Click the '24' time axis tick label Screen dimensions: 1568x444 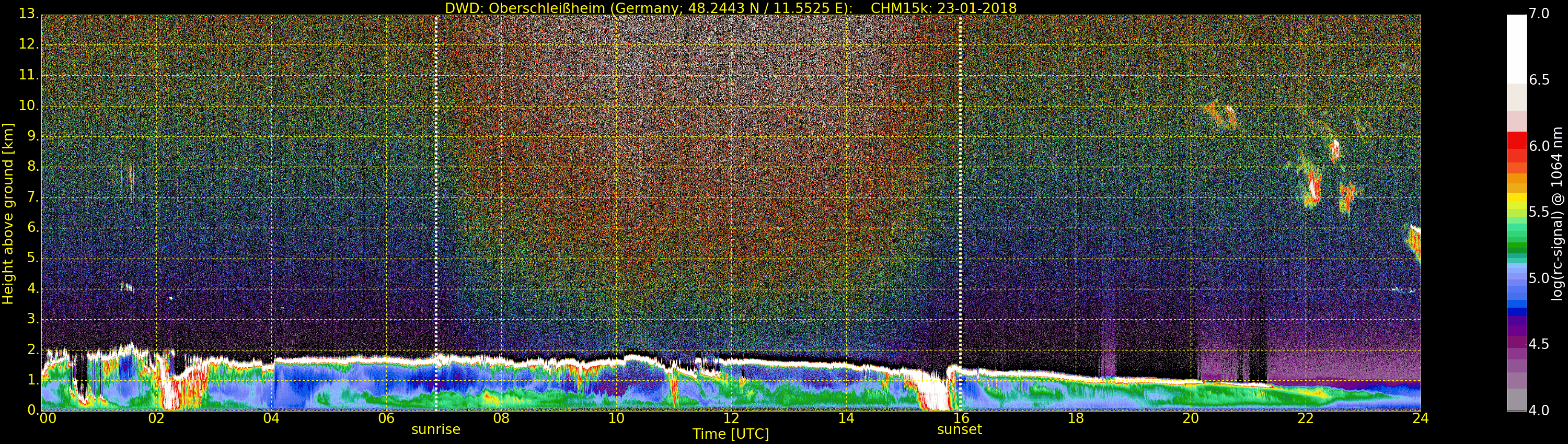[x=1421, y=418]
